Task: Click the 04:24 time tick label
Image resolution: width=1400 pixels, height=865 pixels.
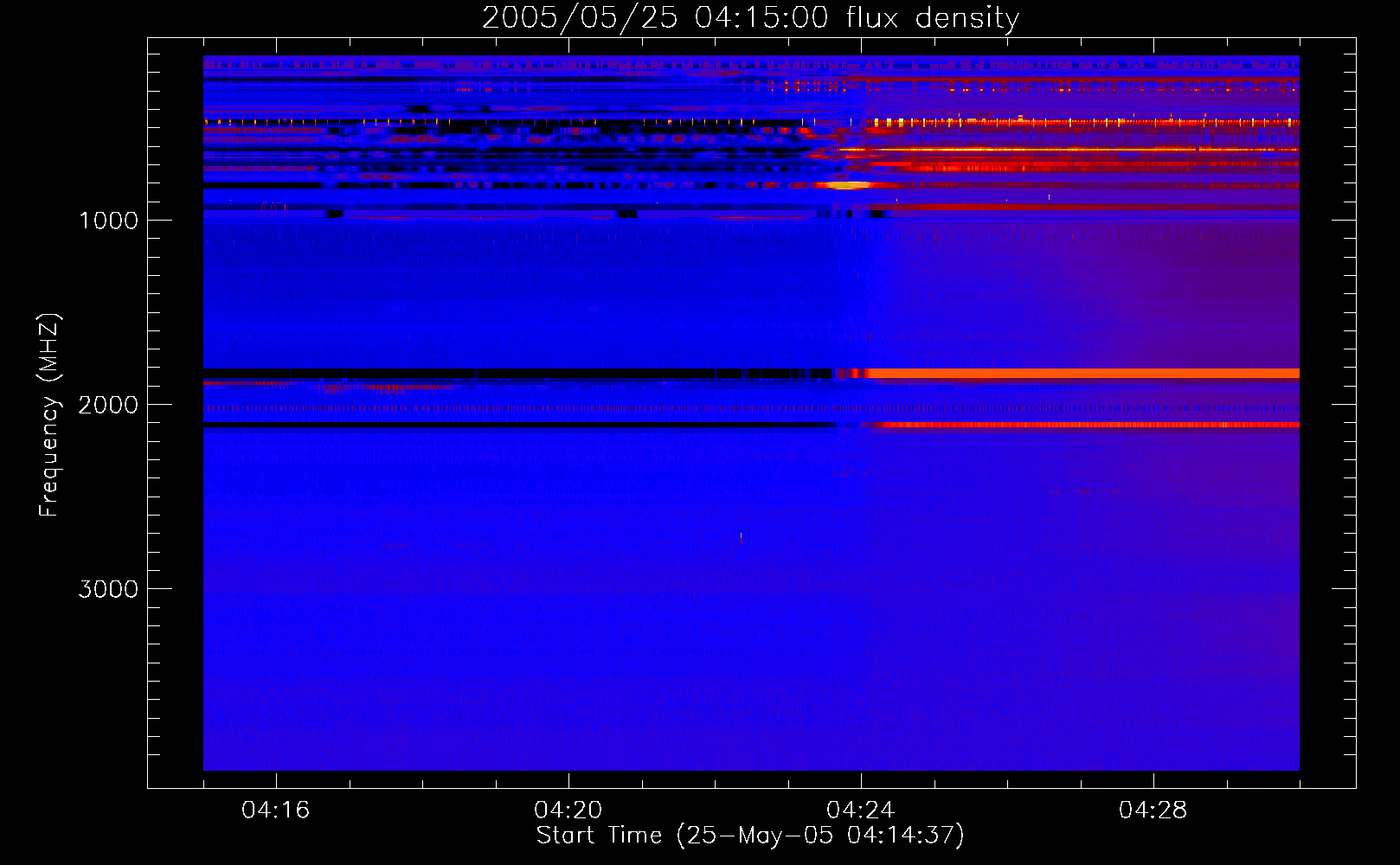Action: click(861, 810)
